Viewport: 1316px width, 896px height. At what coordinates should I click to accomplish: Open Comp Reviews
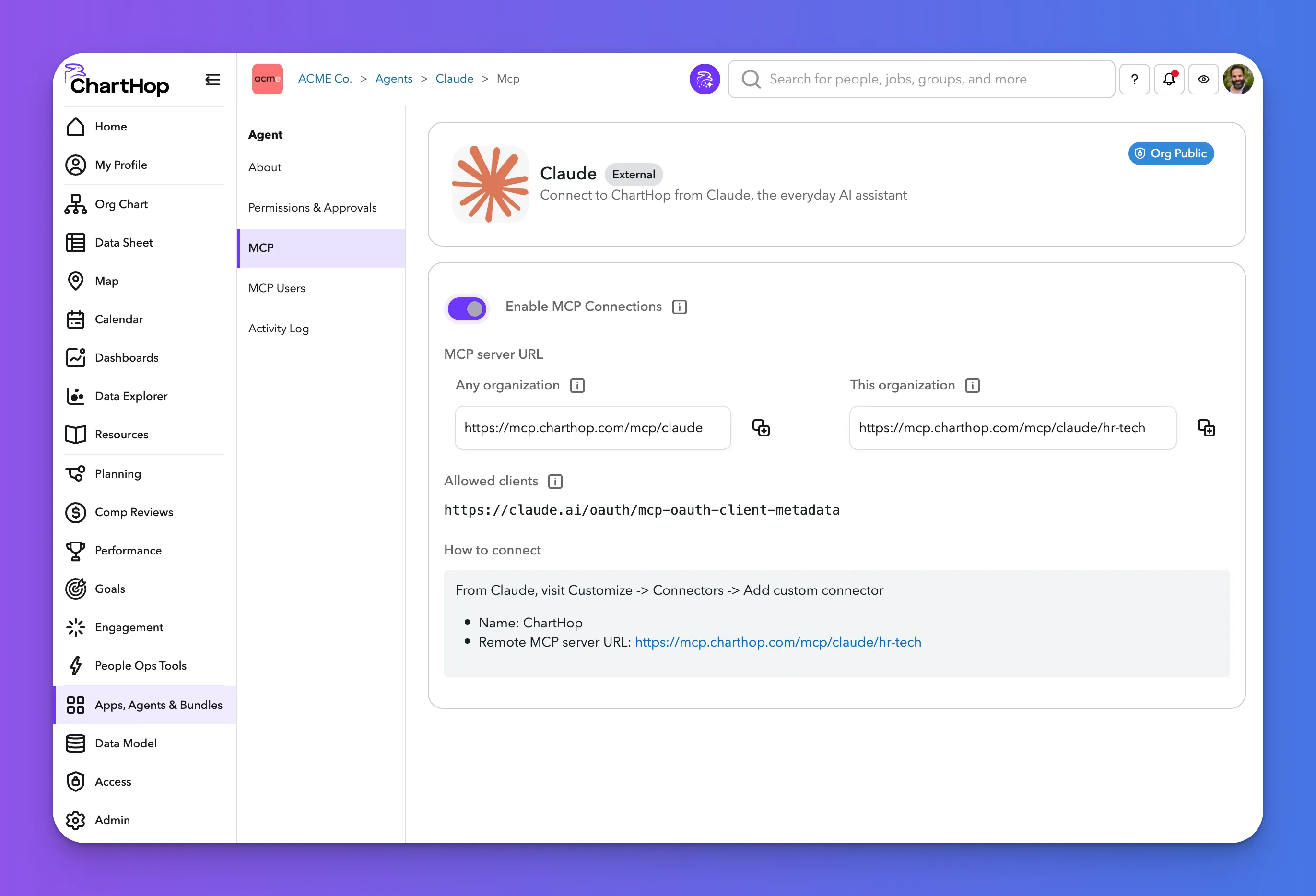tap(144, 512)
